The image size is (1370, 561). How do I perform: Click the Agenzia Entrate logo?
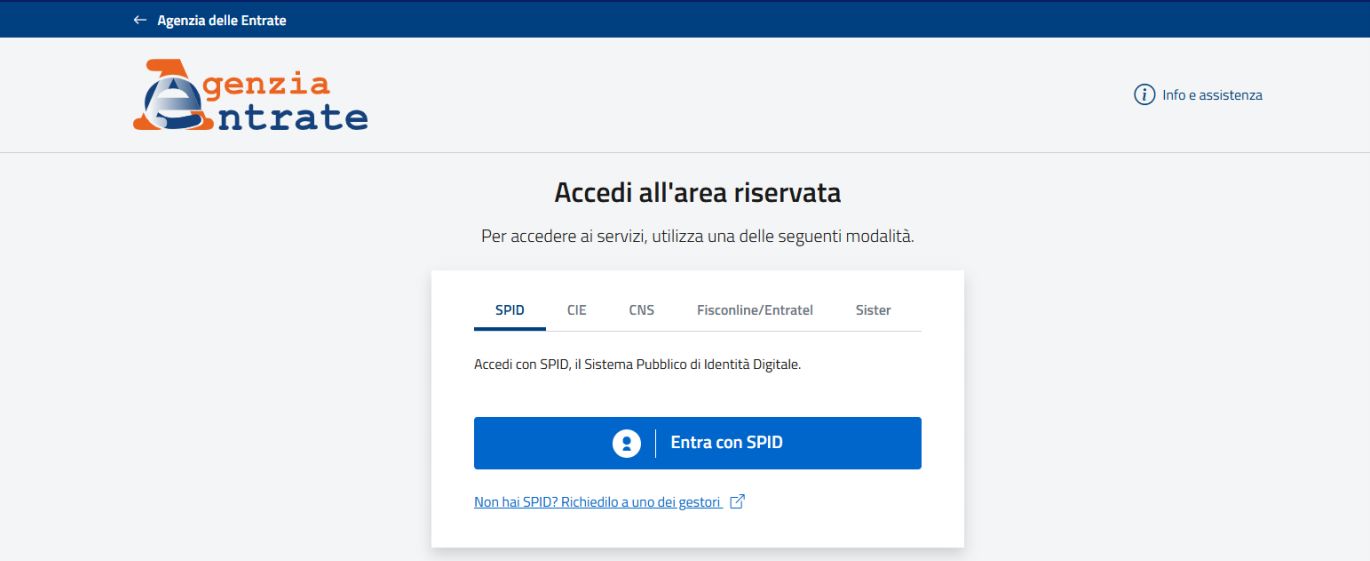[250, 96]
